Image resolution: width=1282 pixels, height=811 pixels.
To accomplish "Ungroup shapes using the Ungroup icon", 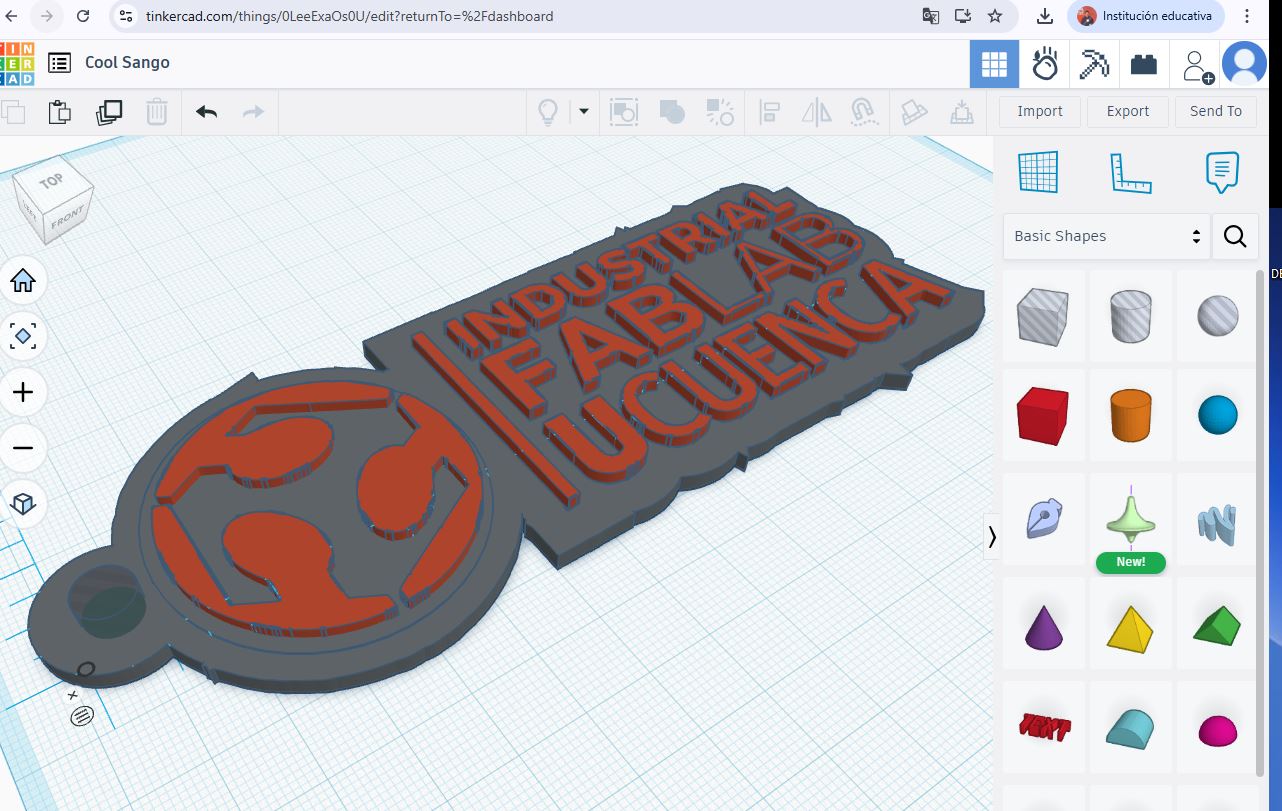I will [719, 111].
